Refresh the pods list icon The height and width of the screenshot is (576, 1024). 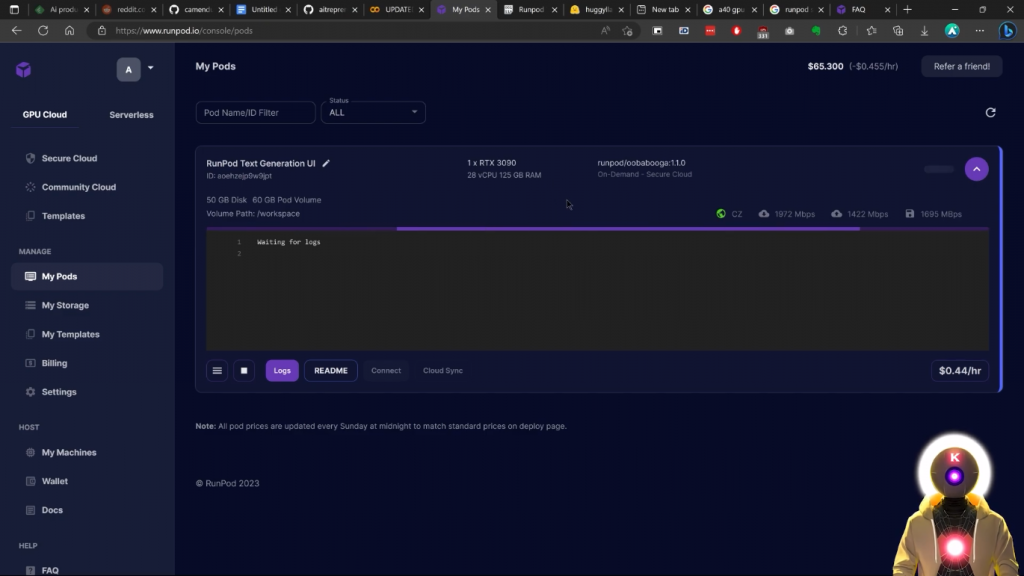[990, 112]
